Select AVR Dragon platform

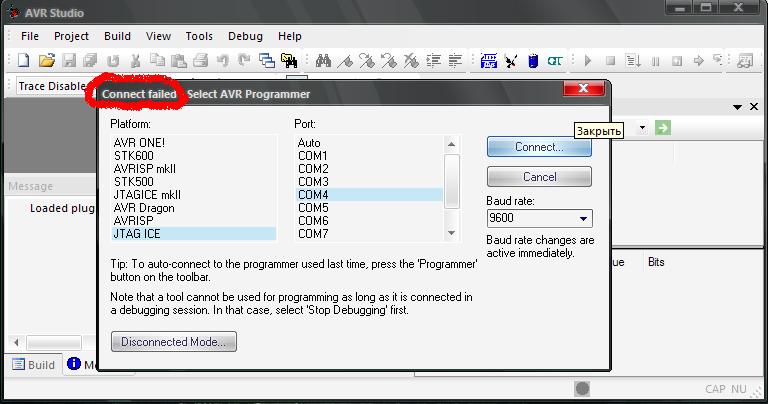[x=194, y=208]
